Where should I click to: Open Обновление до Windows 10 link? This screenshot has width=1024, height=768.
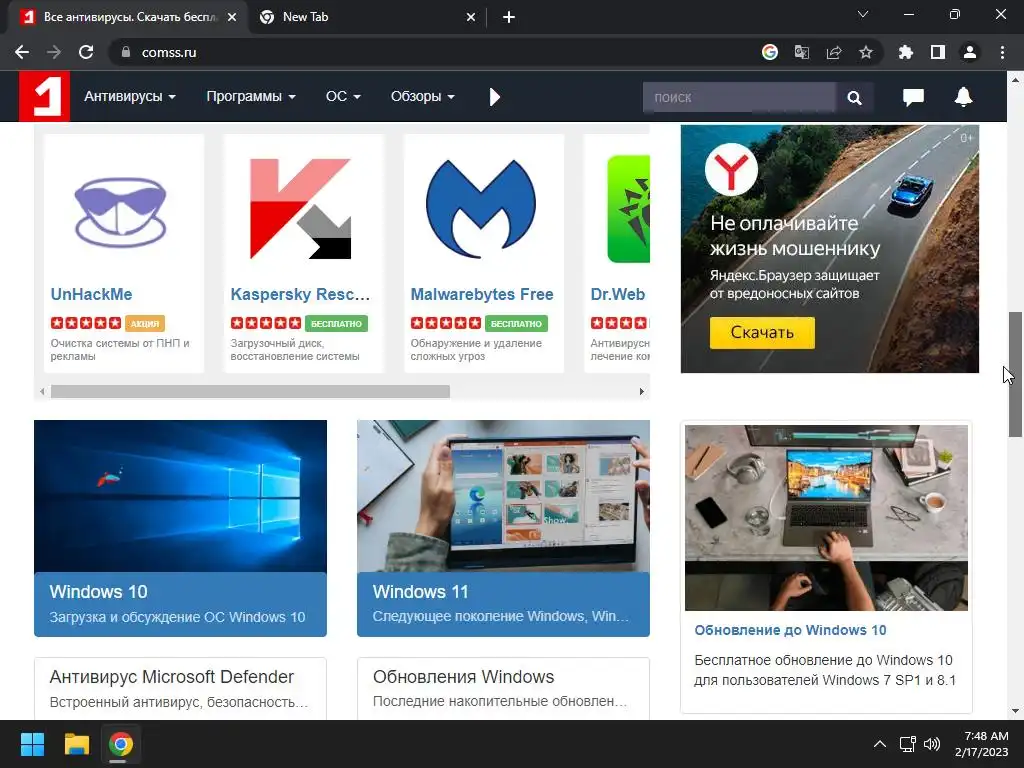tap(790, 630)
